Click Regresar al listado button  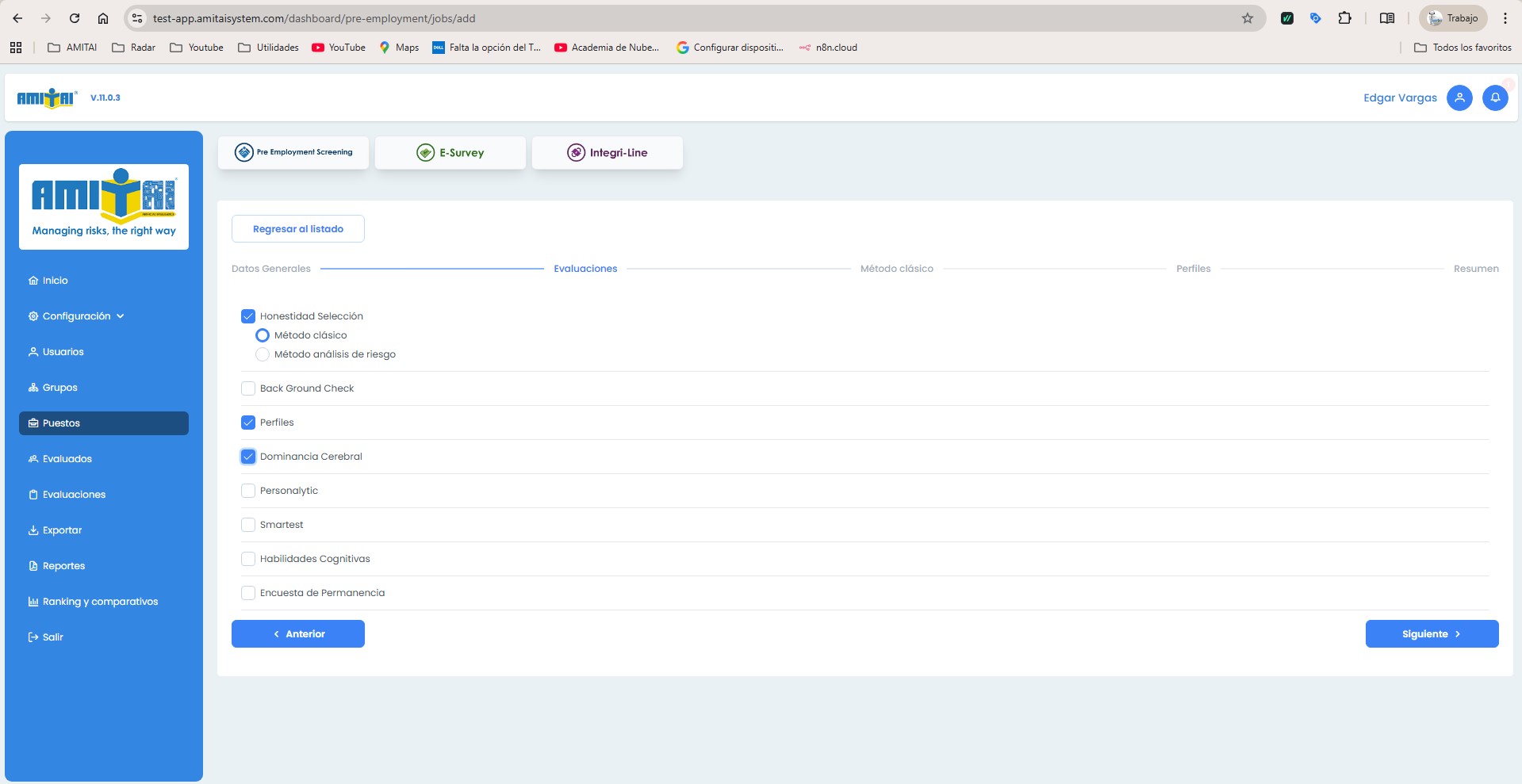pos(297,228)
